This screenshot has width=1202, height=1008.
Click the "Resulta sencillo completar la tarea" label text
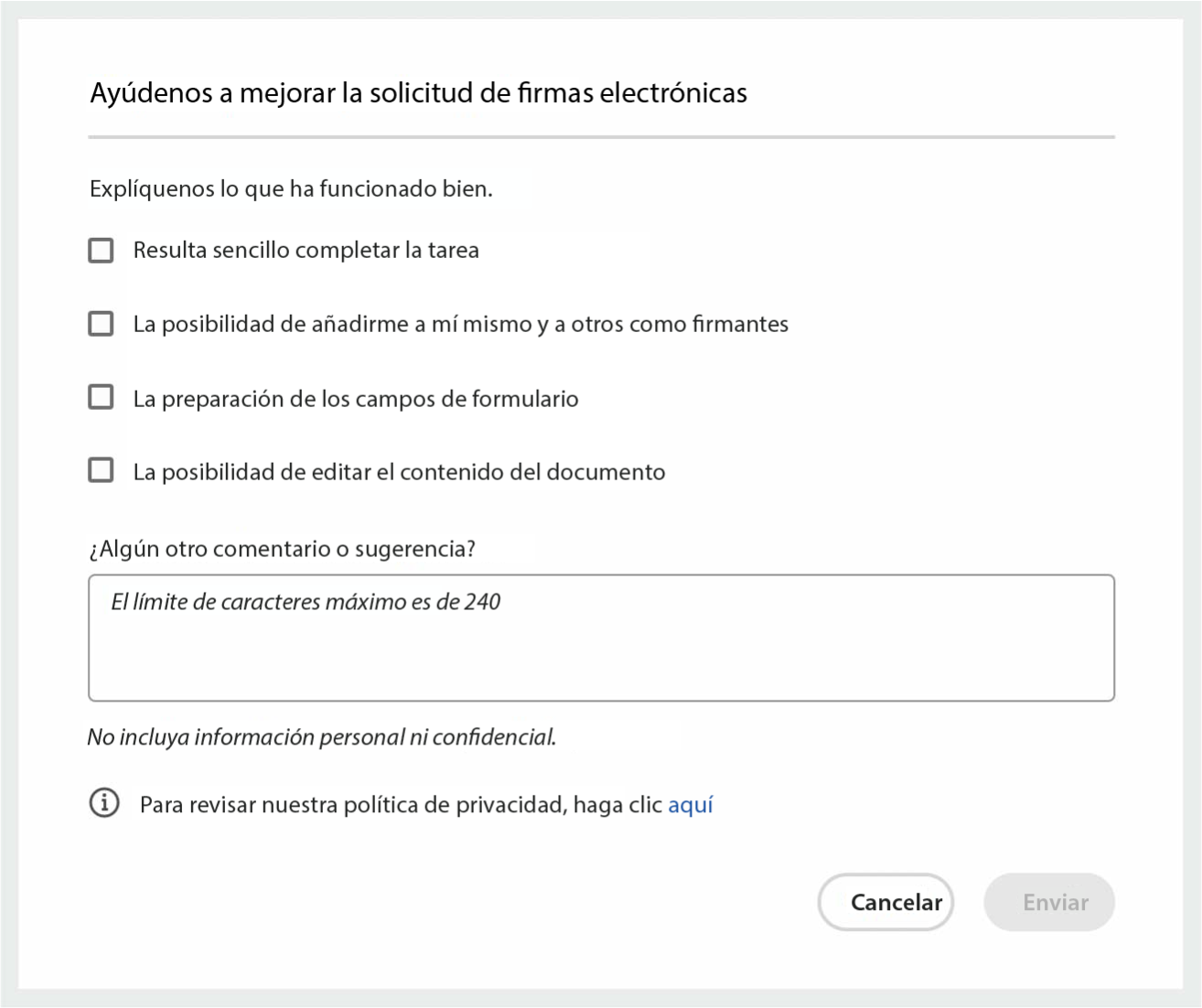click(306, 251)
